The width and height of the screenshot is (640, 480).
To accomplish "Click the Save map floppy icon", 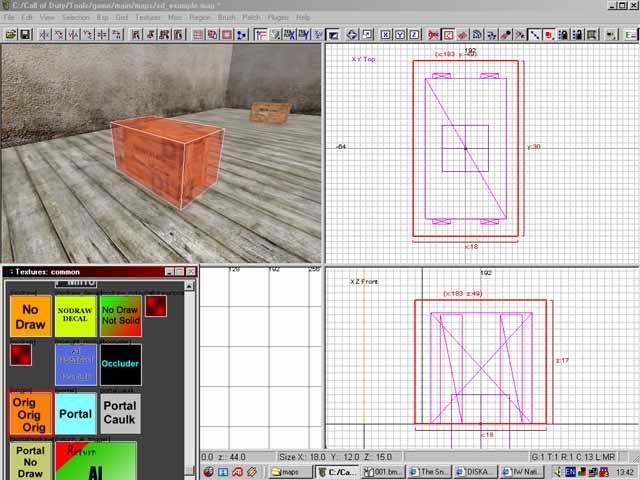I will pos(25,34).
